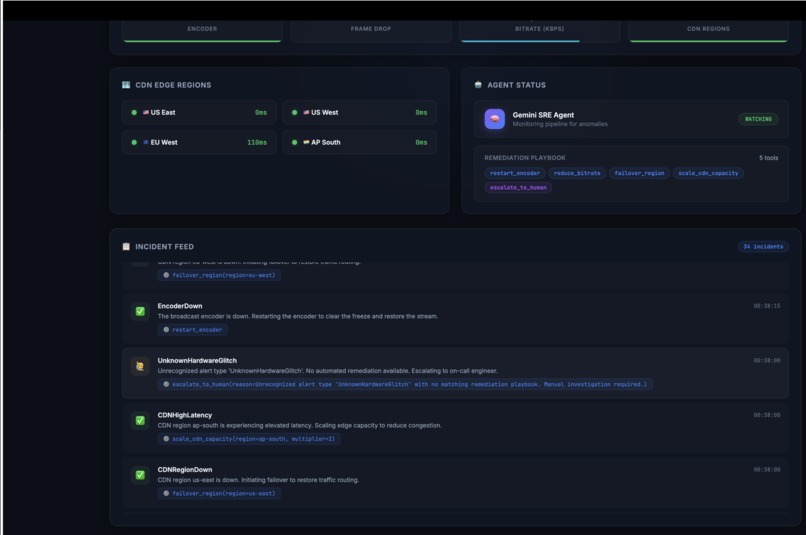This screenshot has width=806, height=535.
Task: Click the EU West flag icon
Action: (146, 142)
